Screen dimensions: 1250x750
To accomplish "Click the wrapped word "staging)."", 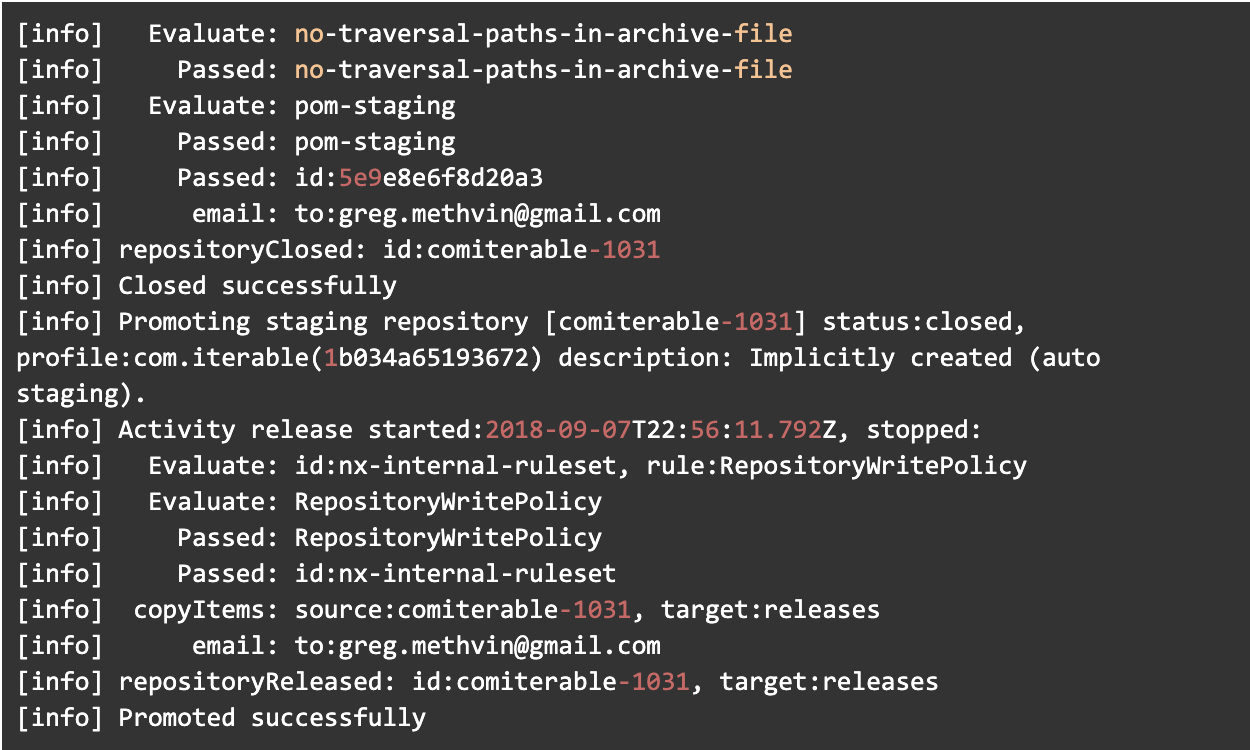I will pyautogui.click(x=82, y=394).
